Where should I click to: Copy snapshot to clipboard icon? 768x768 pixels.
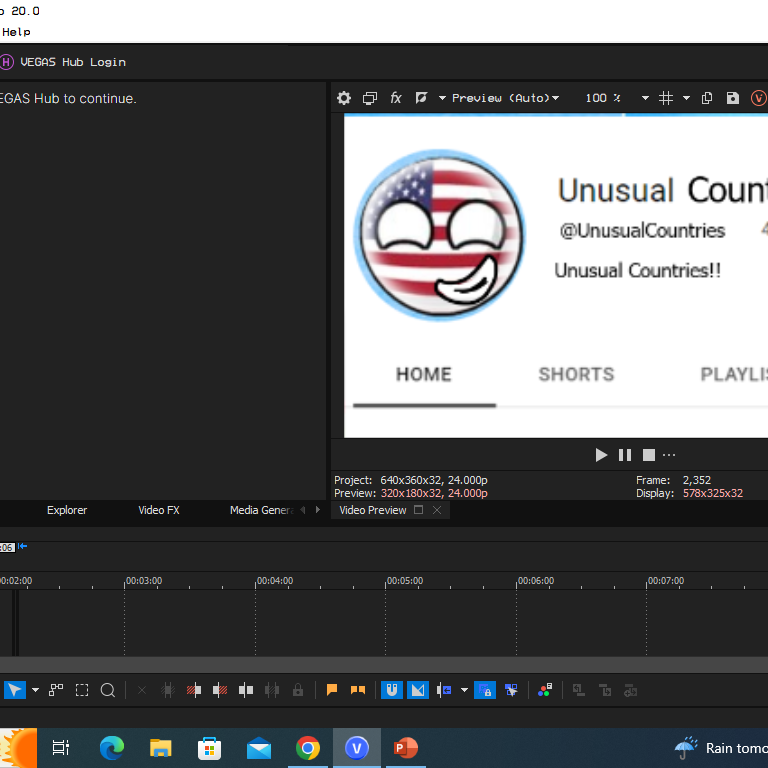[x=707, y=98]
